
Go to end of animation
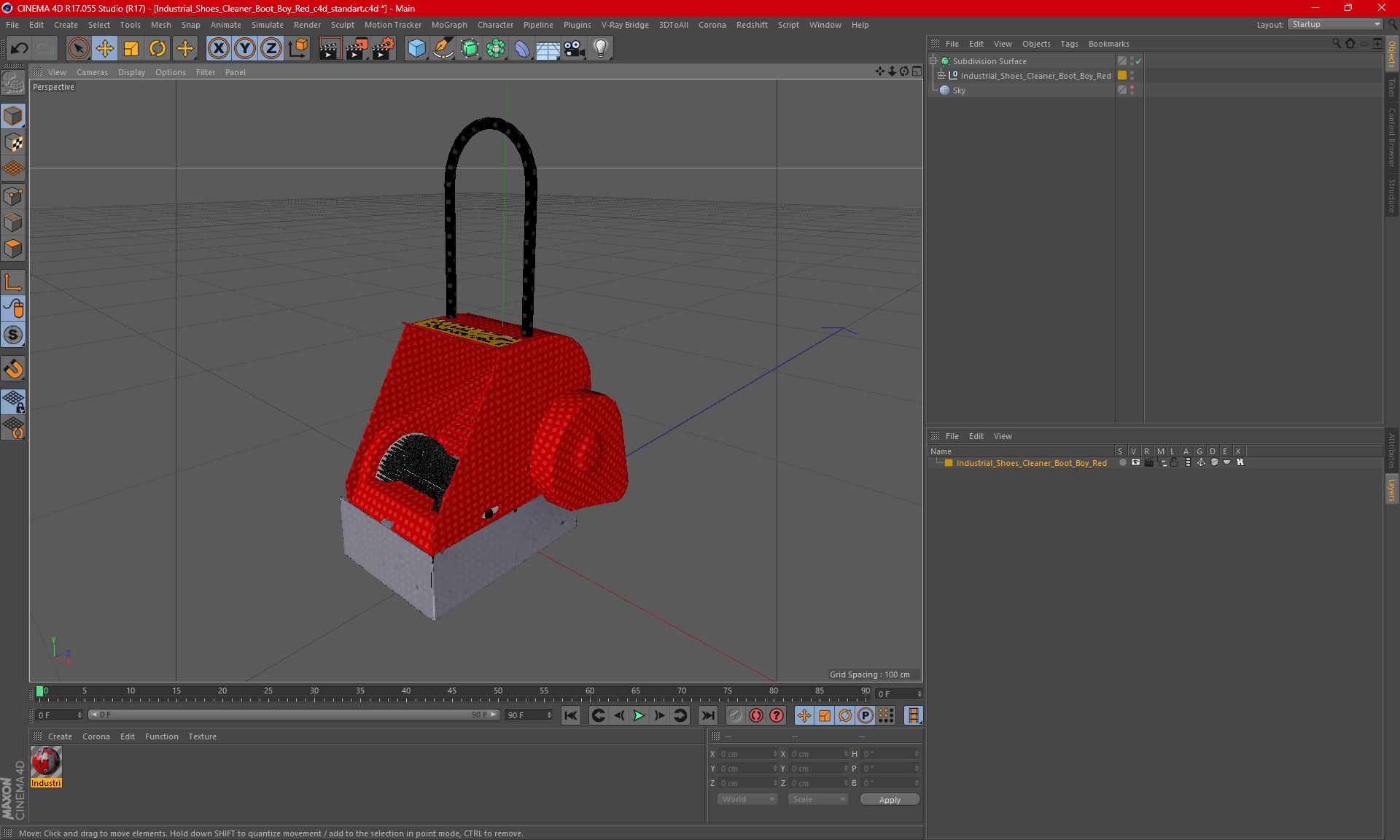coord(707,715)
